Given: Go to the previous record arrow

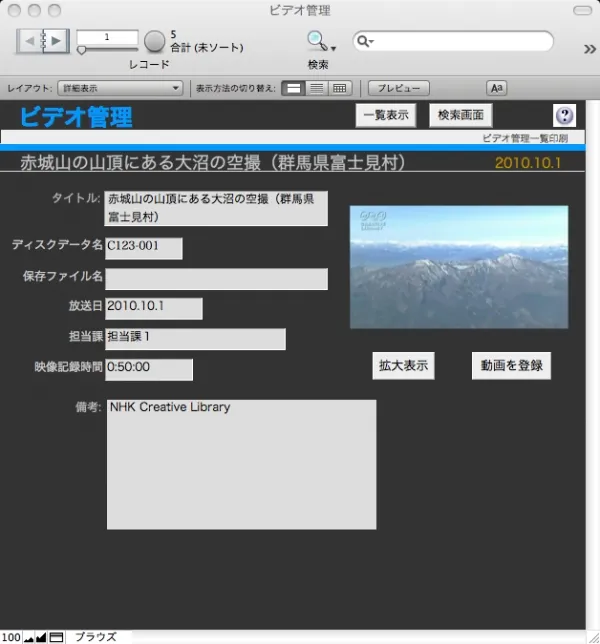Looking at the screenshot, I should (29, 41).
